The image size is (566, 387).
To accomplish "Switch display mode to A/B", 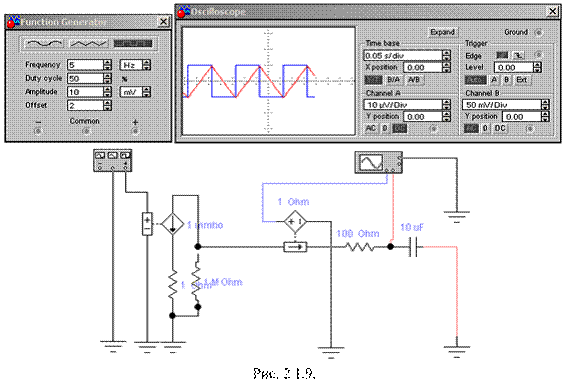I will (414, 80).
